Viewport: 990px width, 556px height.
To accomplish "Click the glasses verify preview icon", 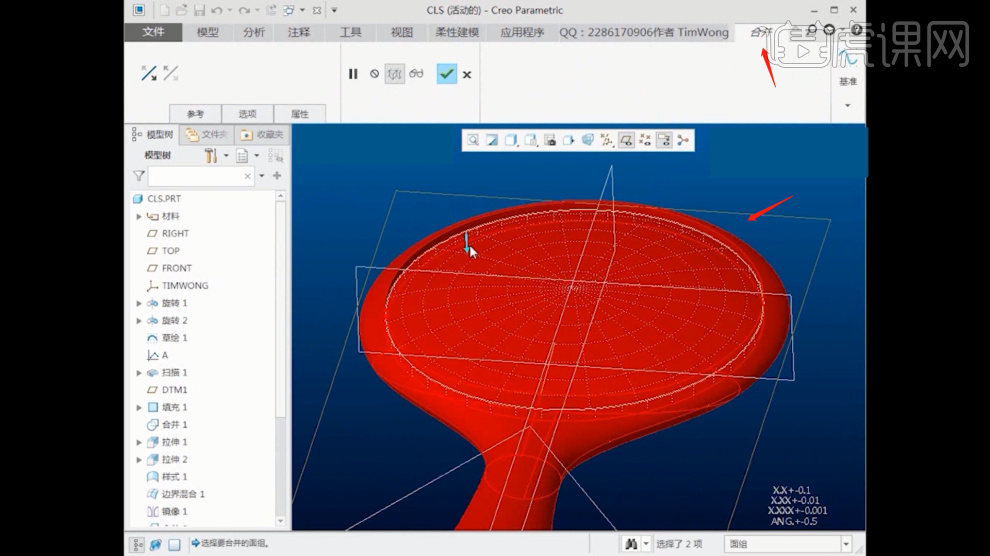I will tap(416, 74).
